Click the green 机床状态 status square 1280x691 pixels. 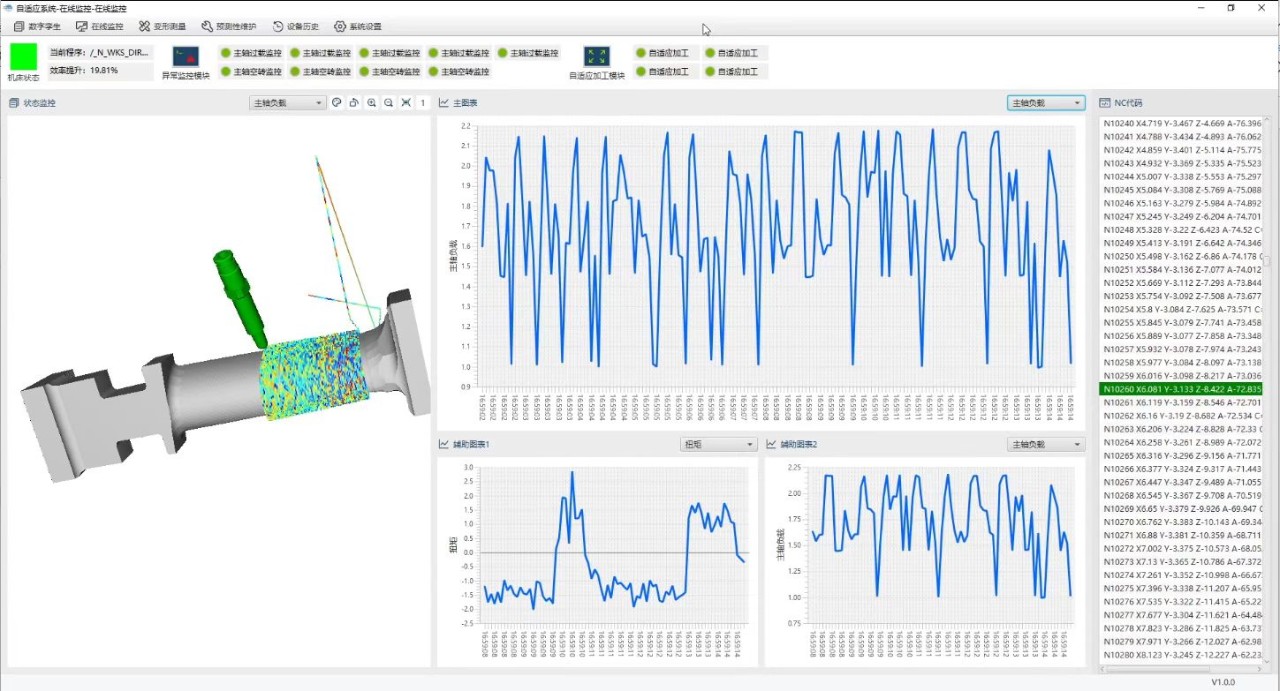[24, 56]
